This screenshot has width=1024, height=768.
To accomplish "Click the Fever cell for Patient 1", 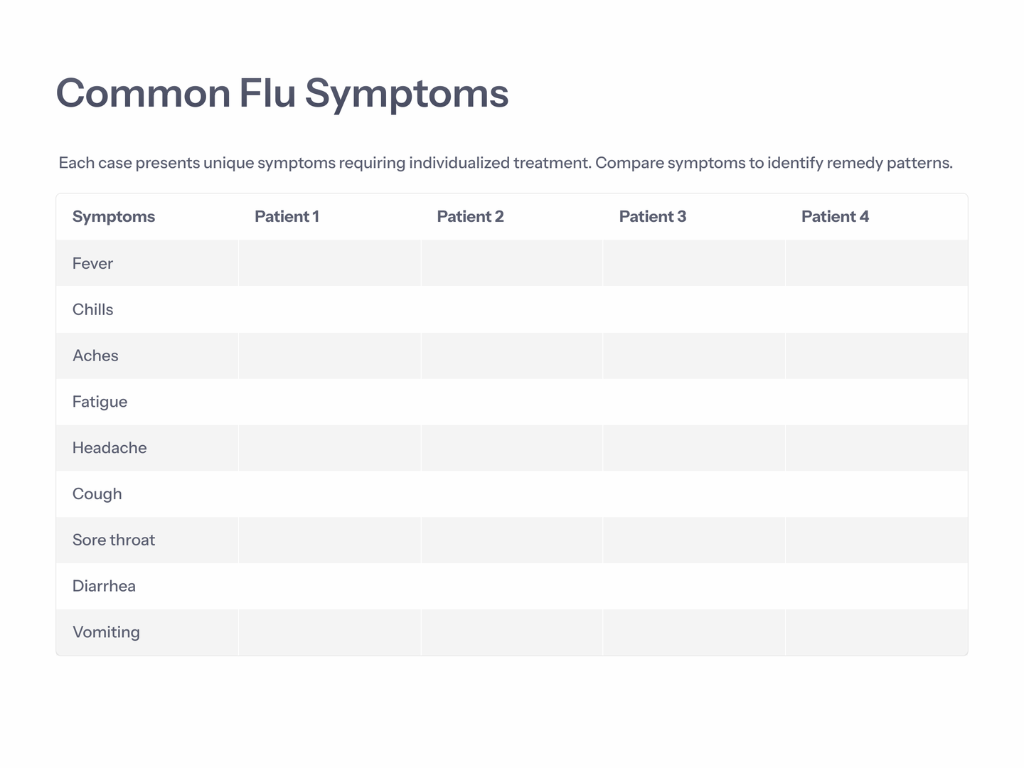I will [x=330, y=263].
